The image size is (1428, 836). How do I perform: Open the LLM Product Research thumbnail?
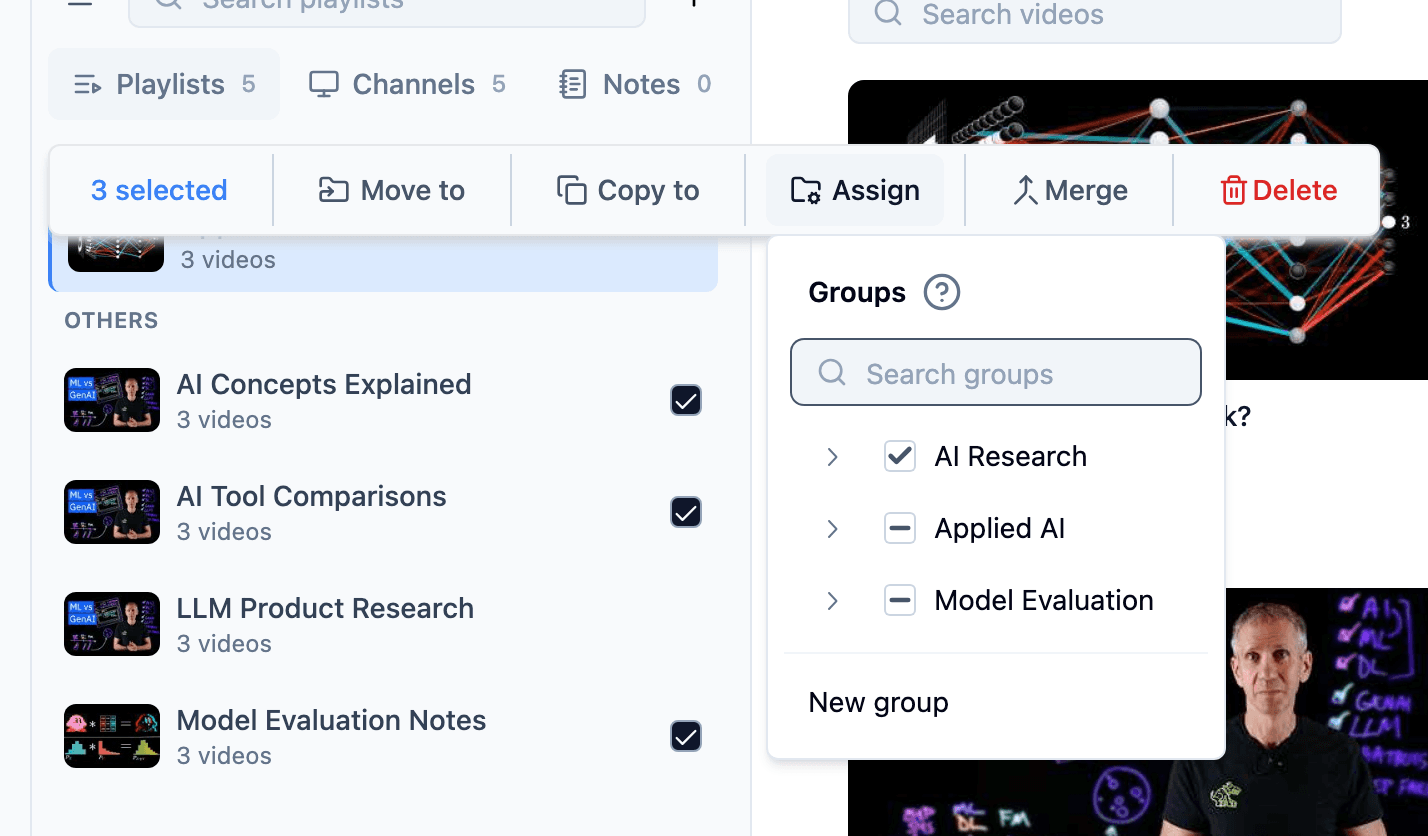112,624
